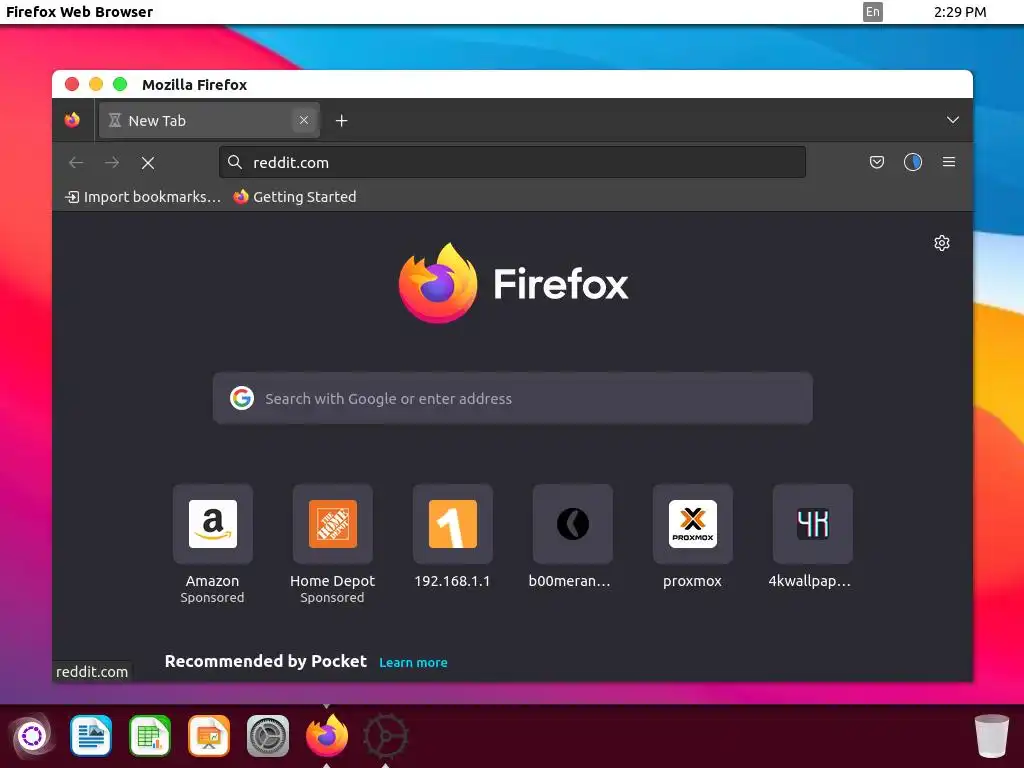Open the dark gear icon in the dock
The image size is (1024, 768).
pos(385,736)
